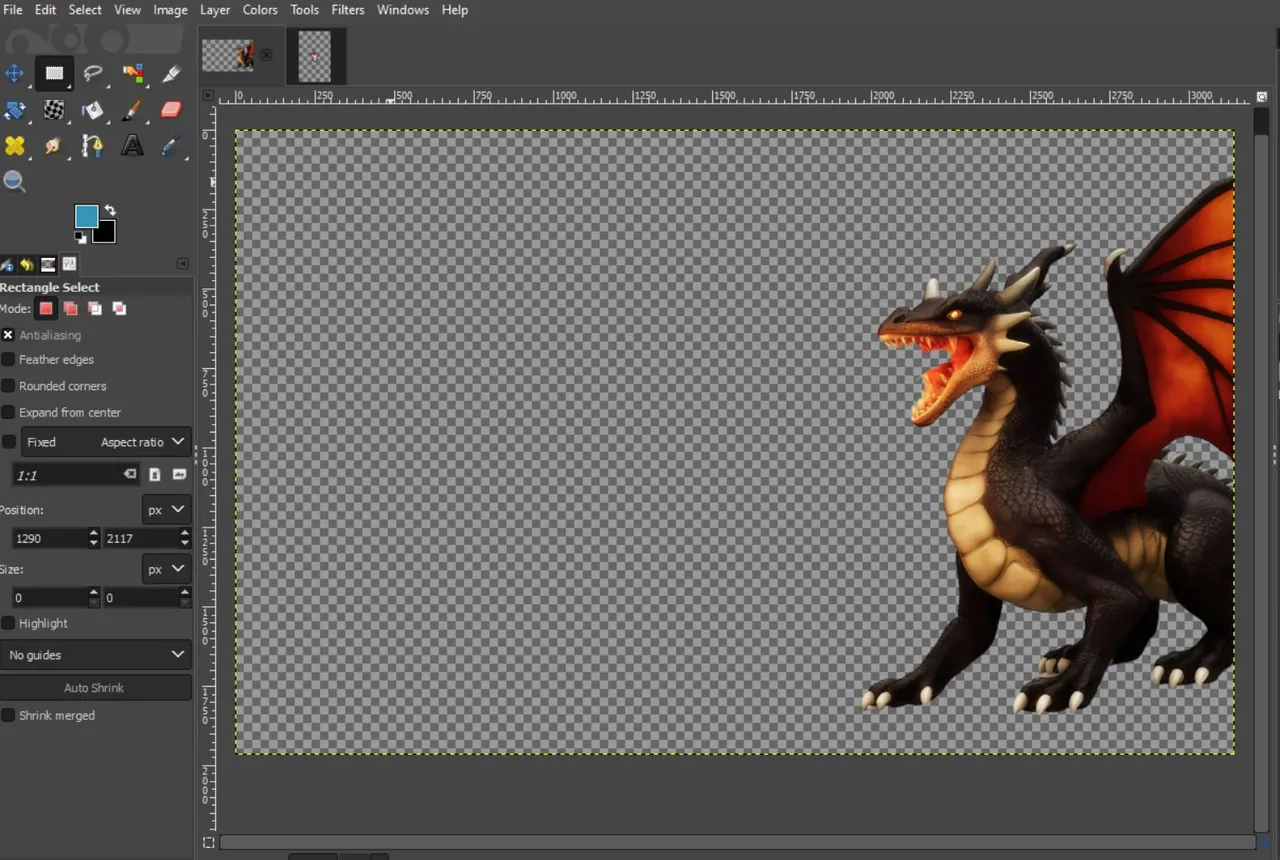Toggle Quick Mask below the vertical ruler
1280x860 pixels.
[208, 842]
